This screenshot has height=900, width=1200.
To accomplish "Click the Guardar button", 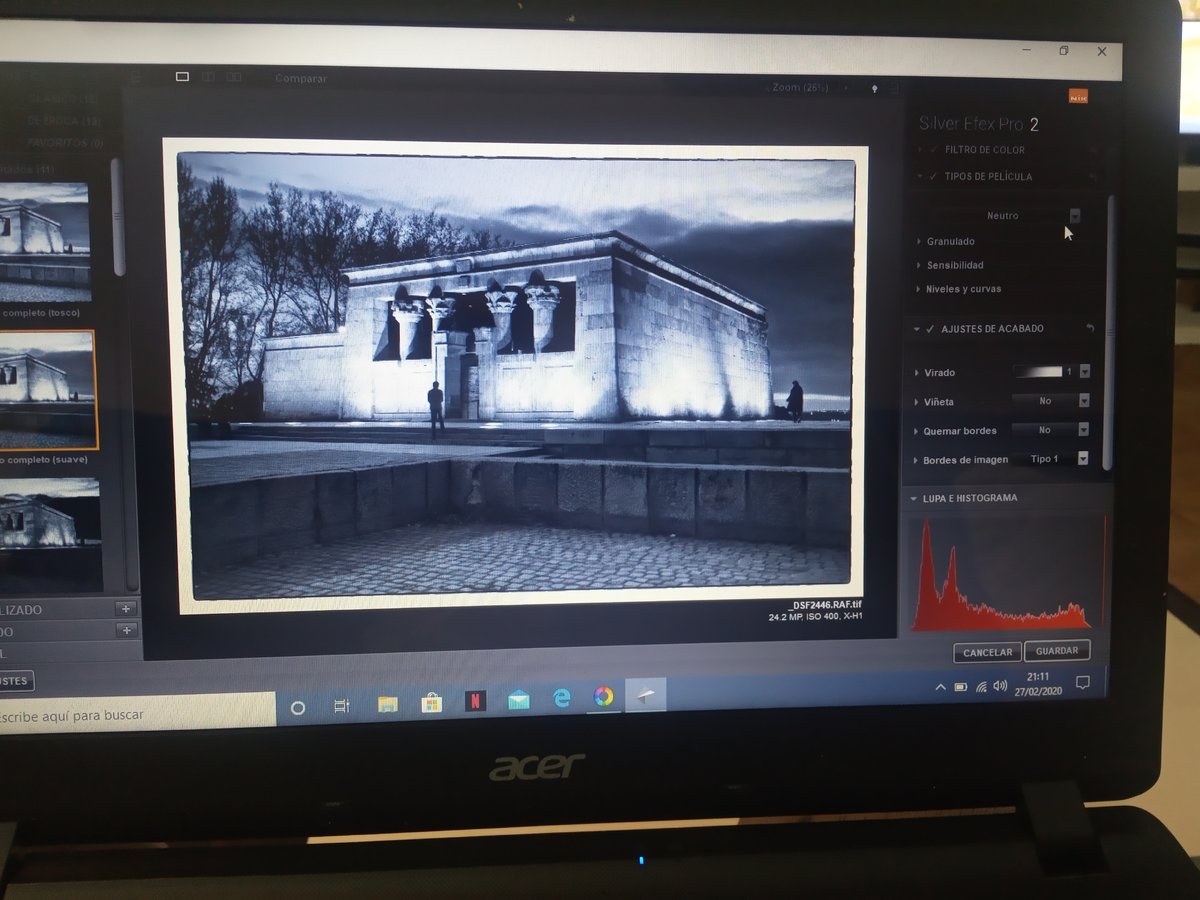I will (1057, 650).
